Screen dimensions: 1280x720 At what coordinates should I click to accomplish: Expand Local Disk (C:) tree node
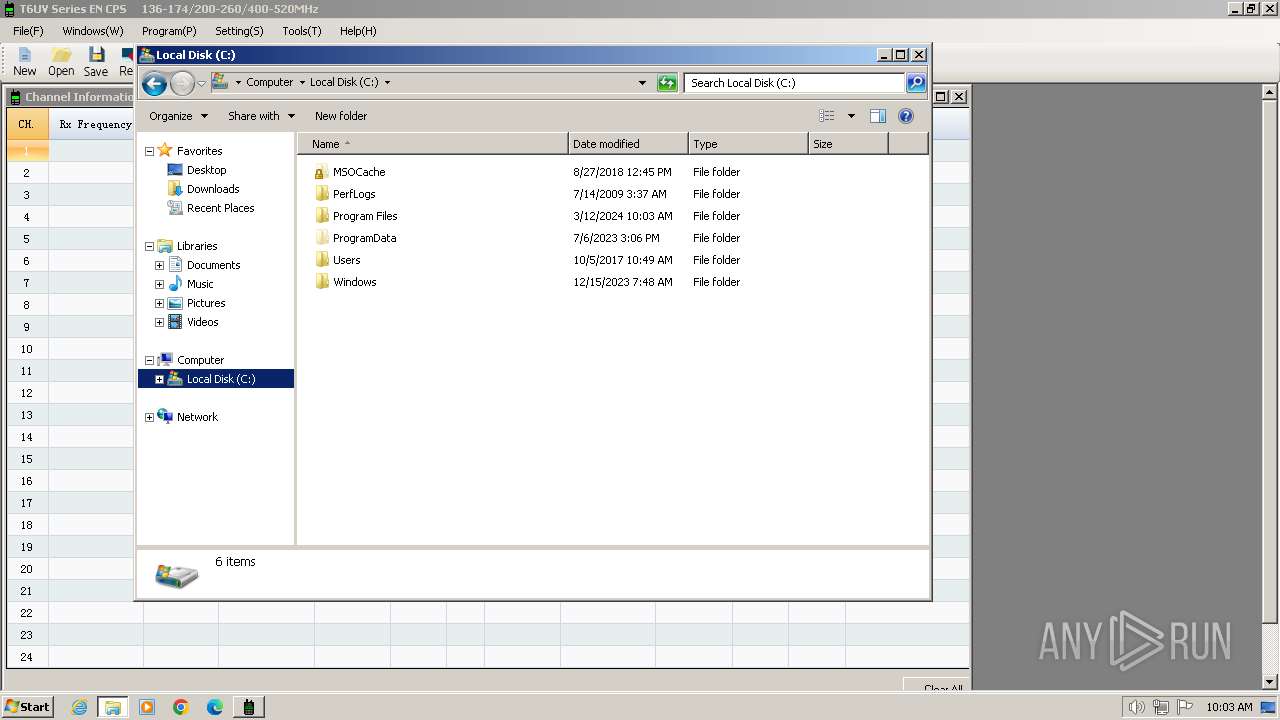tap(159, 379)
